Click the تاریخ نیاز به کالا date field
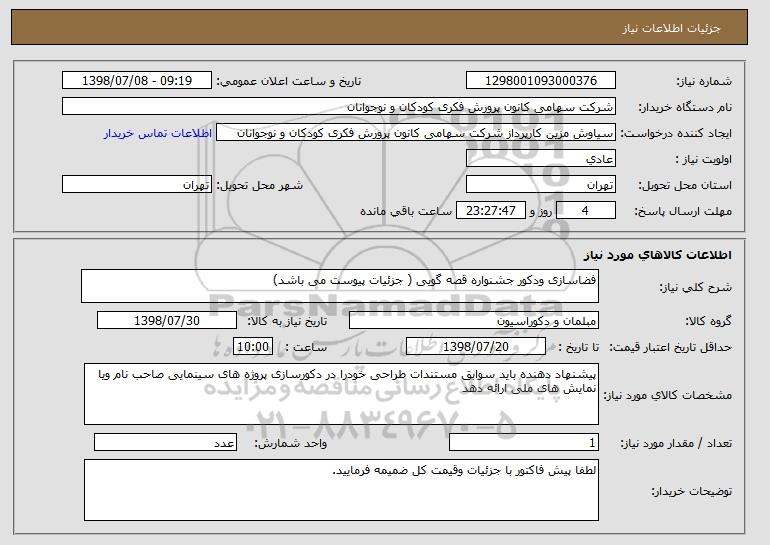The height and width of the screenshot is (545, 770). (167, 321)
